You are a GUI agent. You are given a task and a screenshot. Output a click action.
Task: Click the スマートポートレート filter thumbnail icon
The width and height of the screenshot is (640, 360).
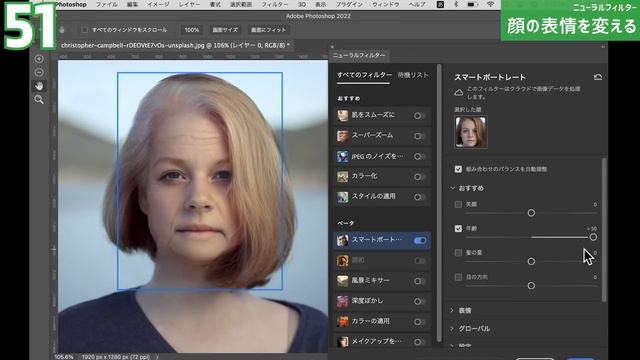[342, 240]
